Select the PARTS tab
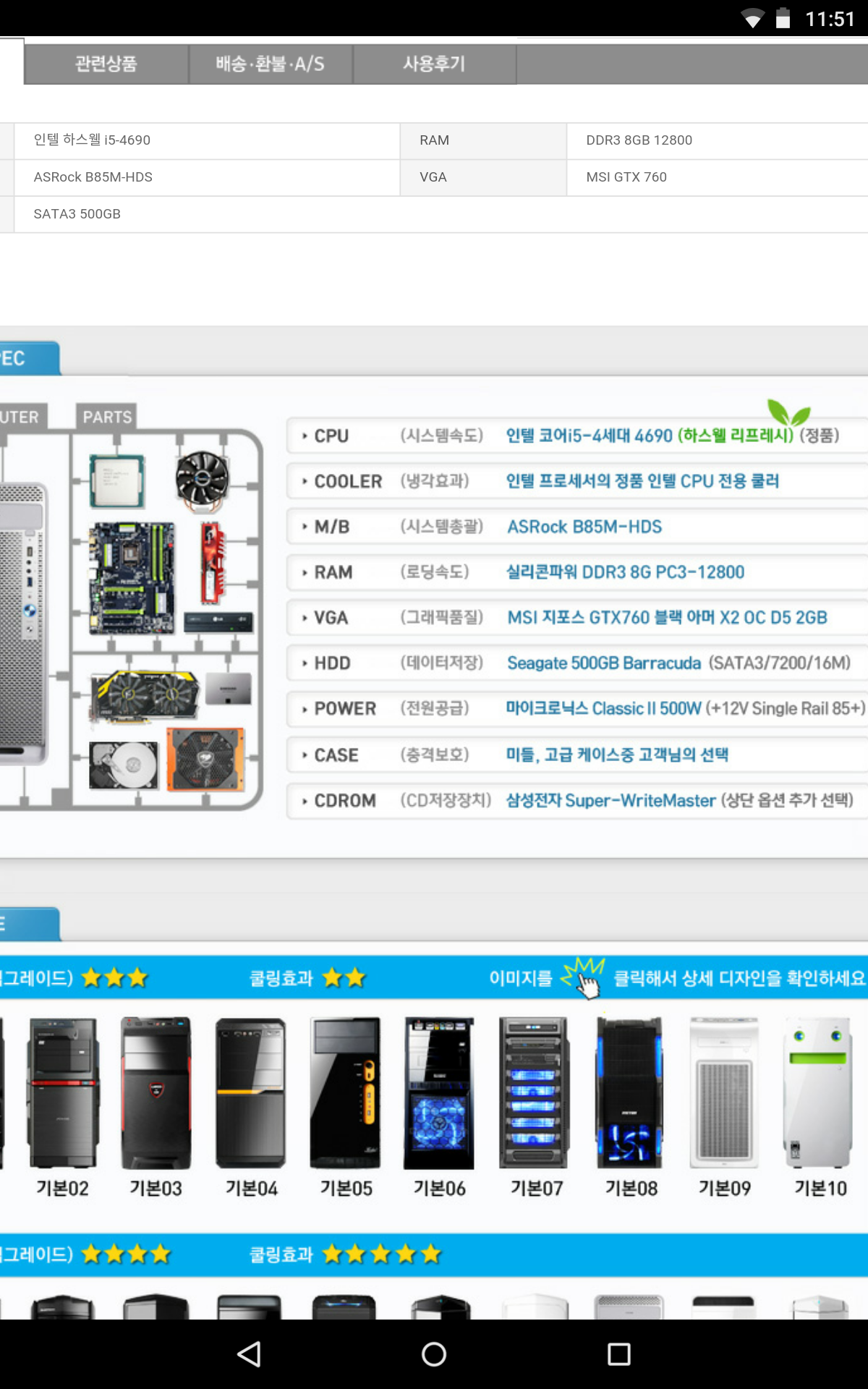Viewport: 868px width, 1389px height. click(x=107, y=417)
